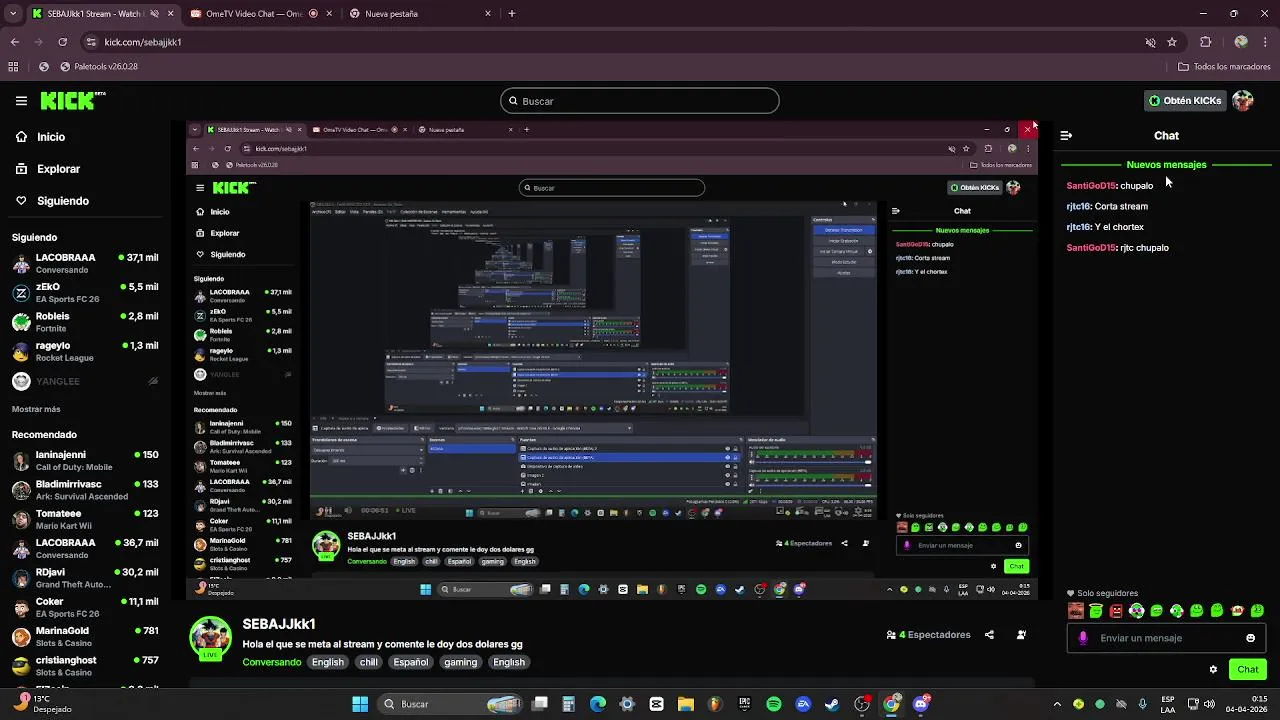Image resolution: width=1280 pixels, height=720 pixels.
Task: Open laninajenni recommended channel
Action: click(x=85, y=461)
